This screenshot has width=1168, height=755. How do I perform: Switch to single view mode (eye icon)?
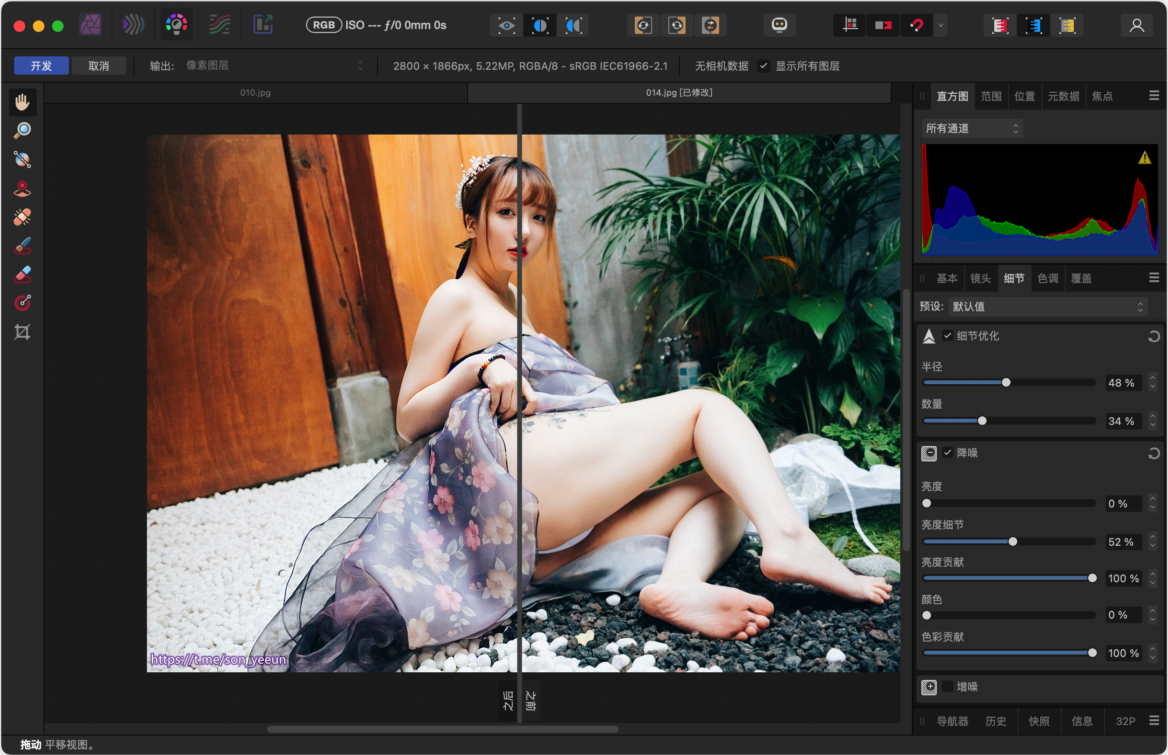[507, 25]
